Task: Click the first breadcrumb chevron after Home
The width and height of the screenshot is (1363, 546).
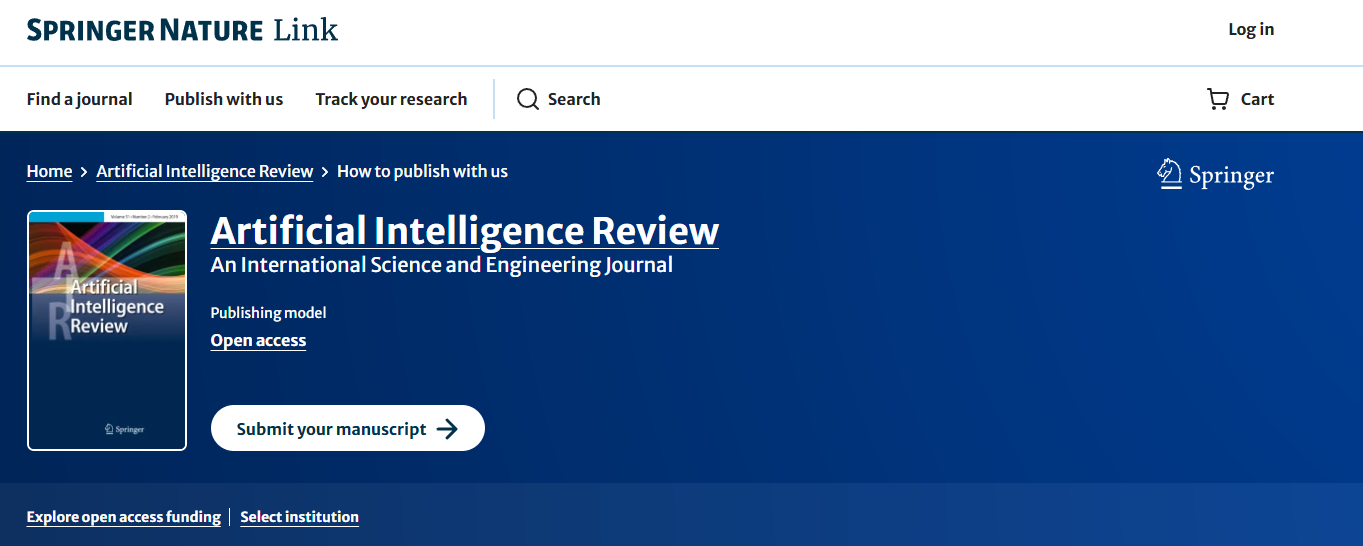Action: point(85,172)
